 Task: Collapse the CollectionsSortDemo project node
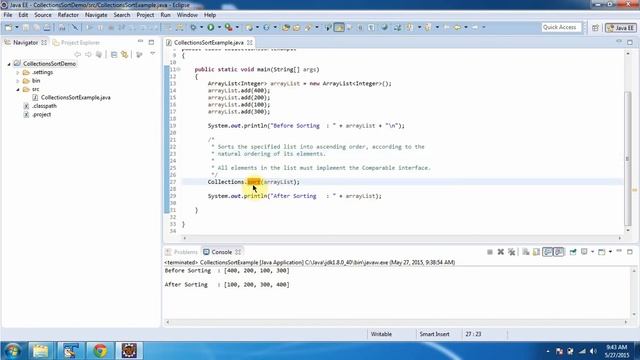pyautogui.click(x=9, y=64)
